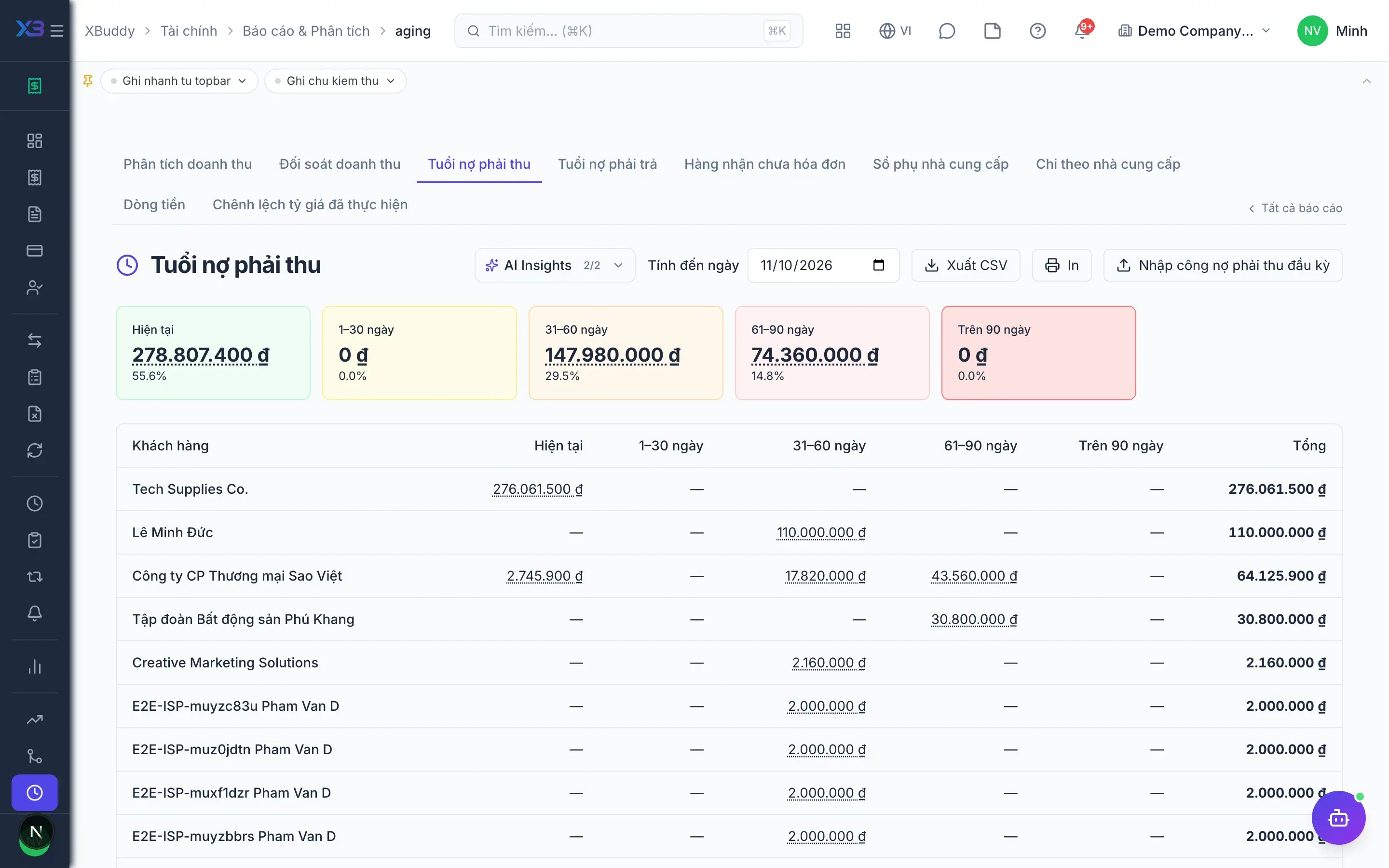
Task: Click the In print button
Action: [x=1062, y=265]
